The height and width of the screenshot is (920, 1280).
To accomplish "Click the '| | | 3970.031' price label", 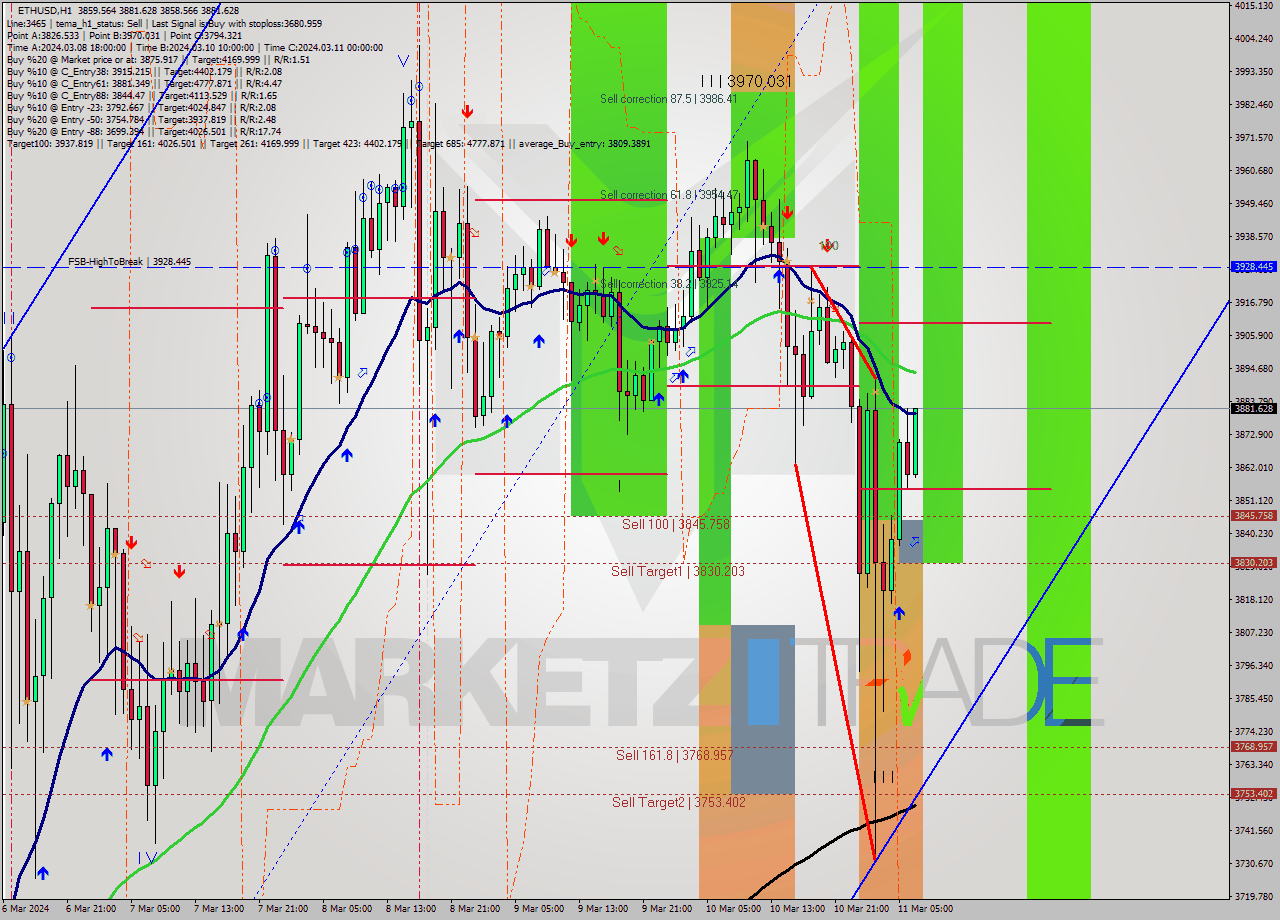I will (746, 81).
